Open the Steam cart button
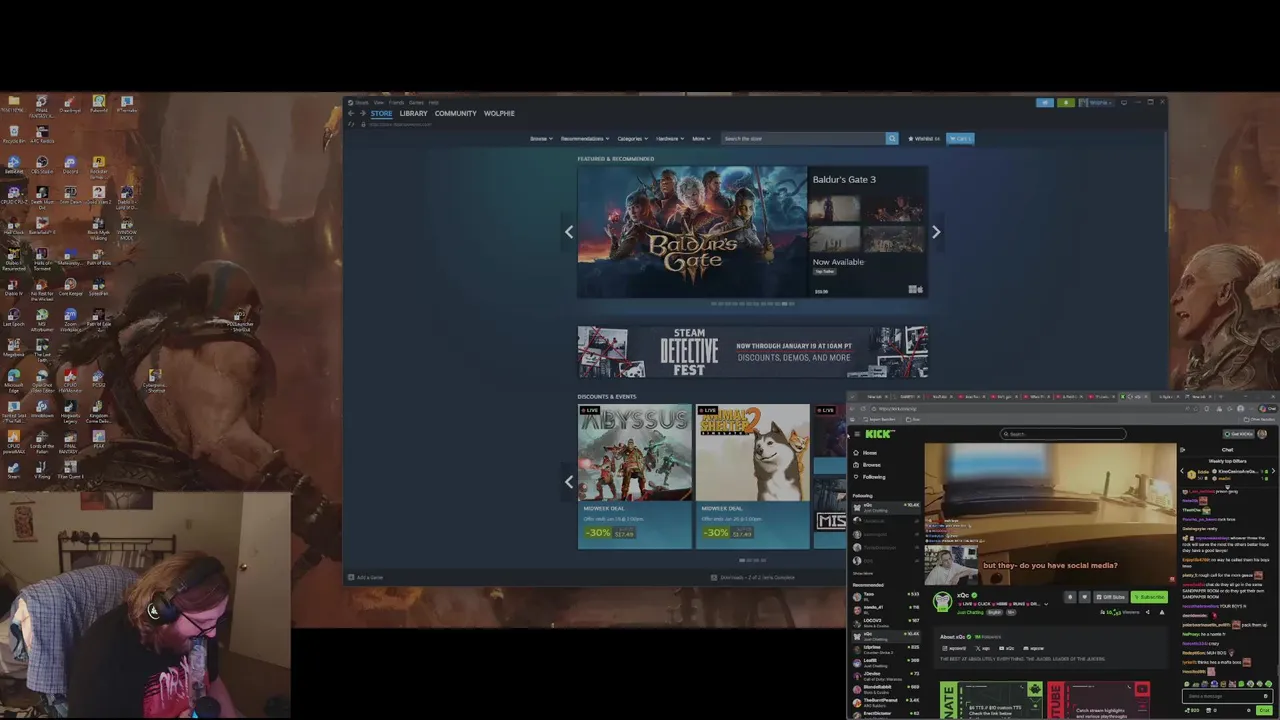1280x720 pixels. [960, 138]
